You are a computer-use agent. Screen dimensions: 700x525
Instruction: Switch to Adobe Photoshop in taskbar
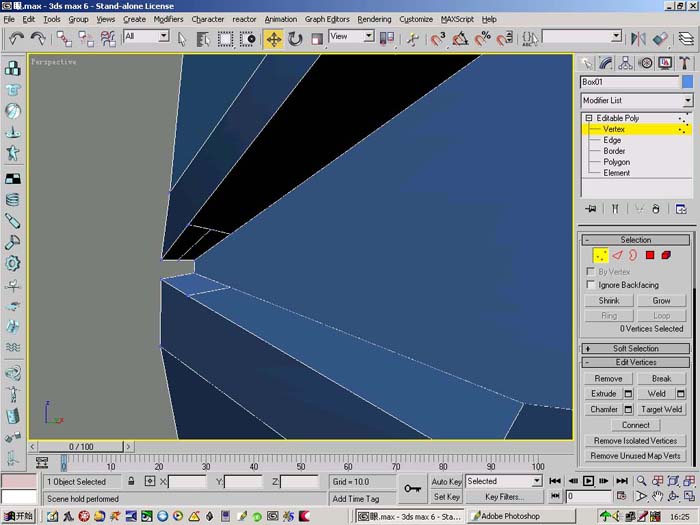pyautogui.click(x=521, y=516)
